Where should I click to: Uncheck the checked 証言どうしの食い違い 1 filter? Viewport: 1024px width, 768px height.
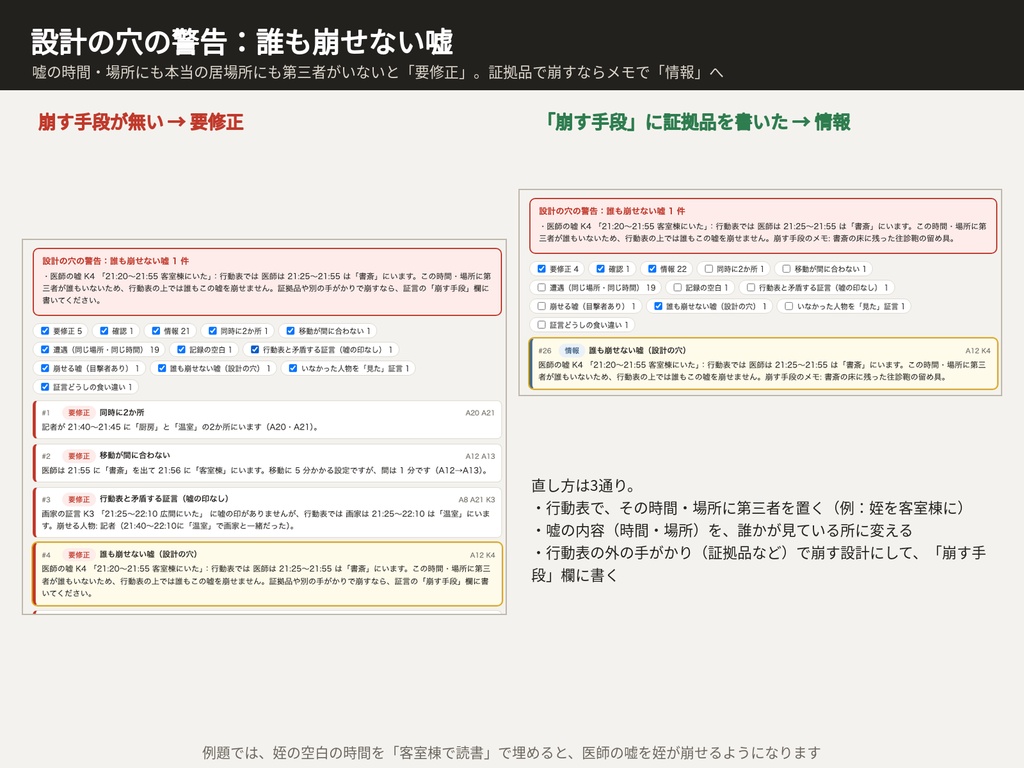point(45,387)
